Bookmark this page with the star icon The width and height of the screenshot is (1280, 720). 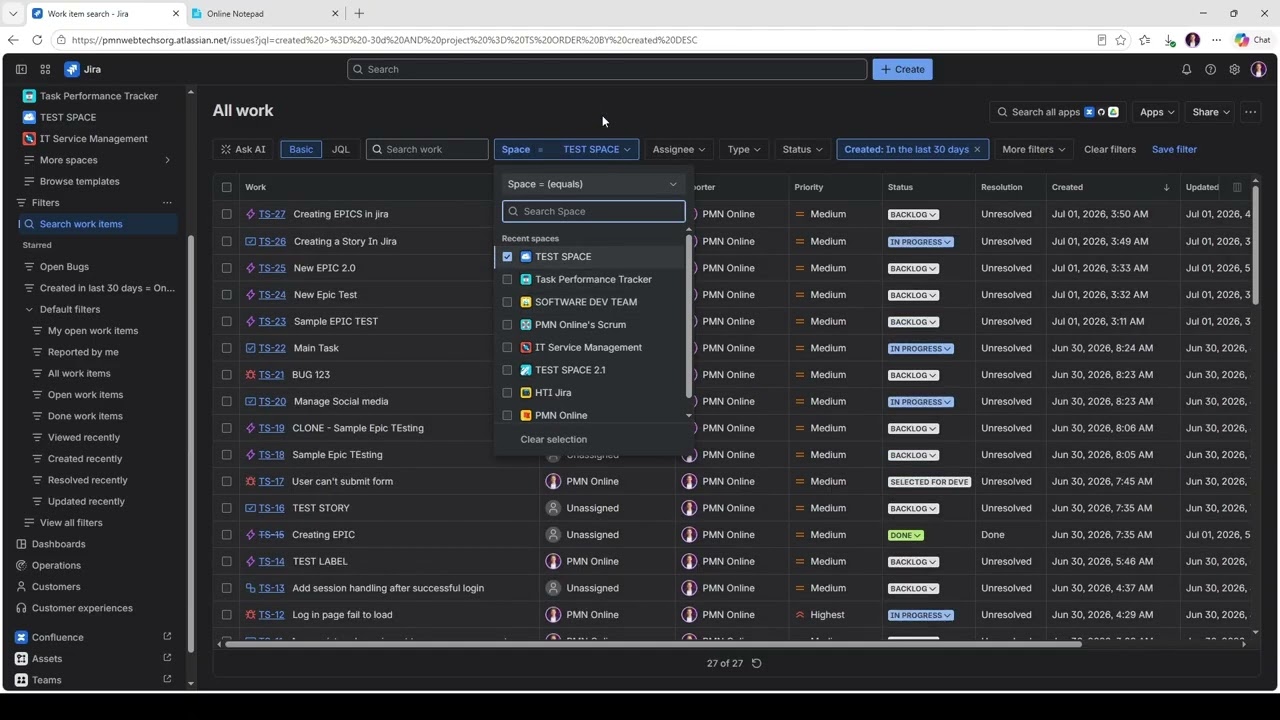point(1121,40)
